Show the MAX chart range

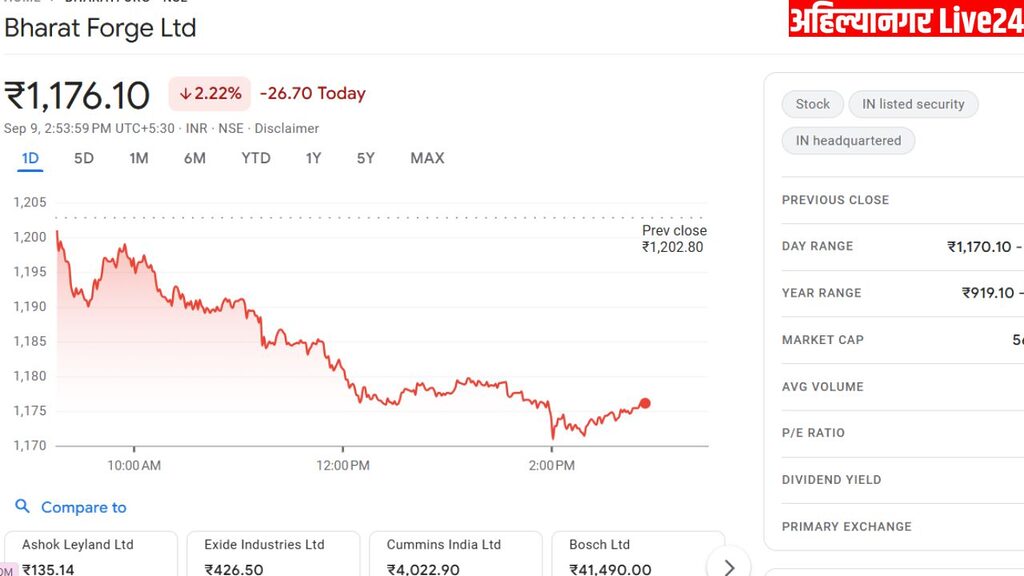tap(427, 158)
